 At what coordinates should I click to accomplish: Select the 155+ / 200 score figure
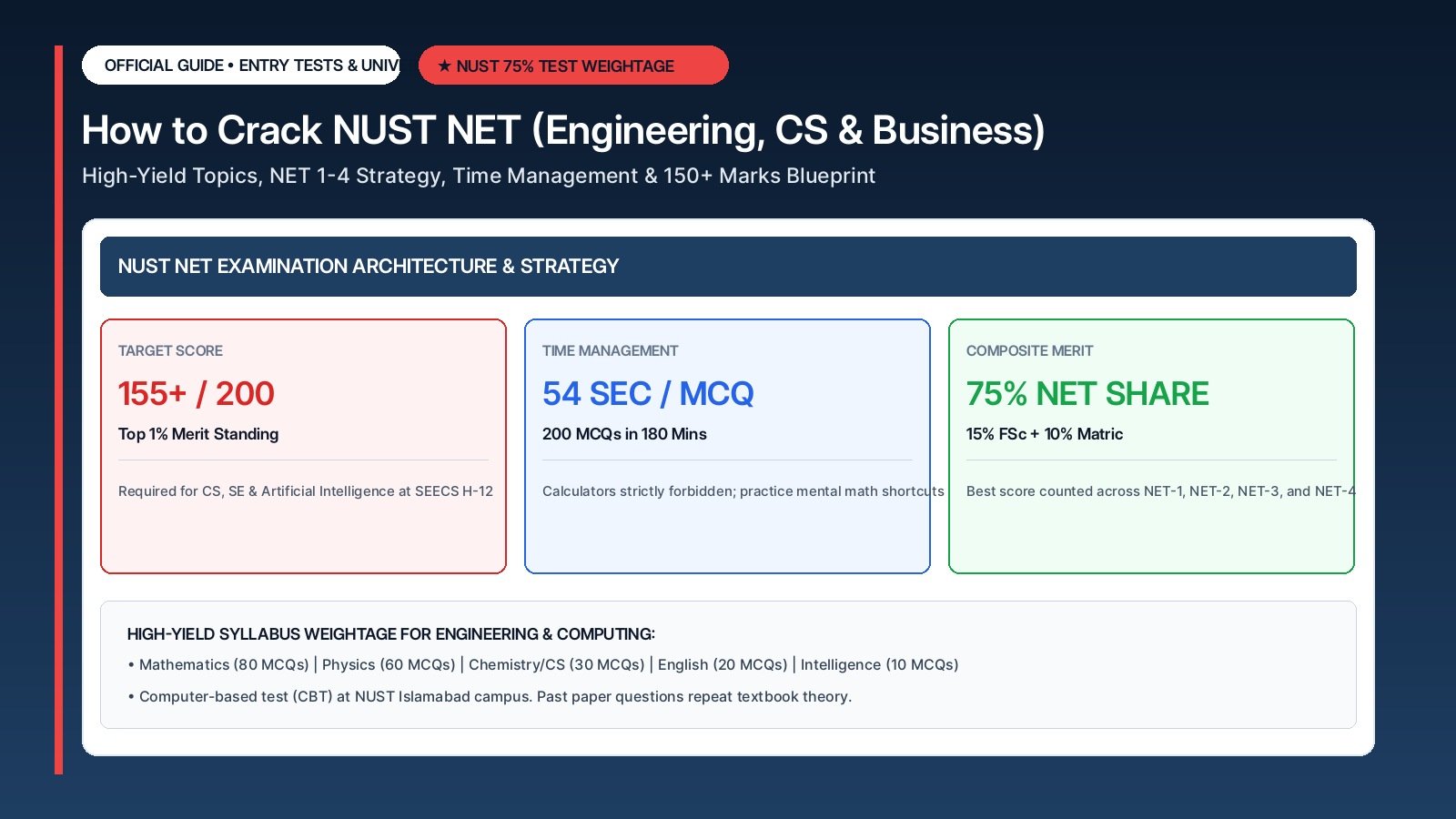pos(197,394)
